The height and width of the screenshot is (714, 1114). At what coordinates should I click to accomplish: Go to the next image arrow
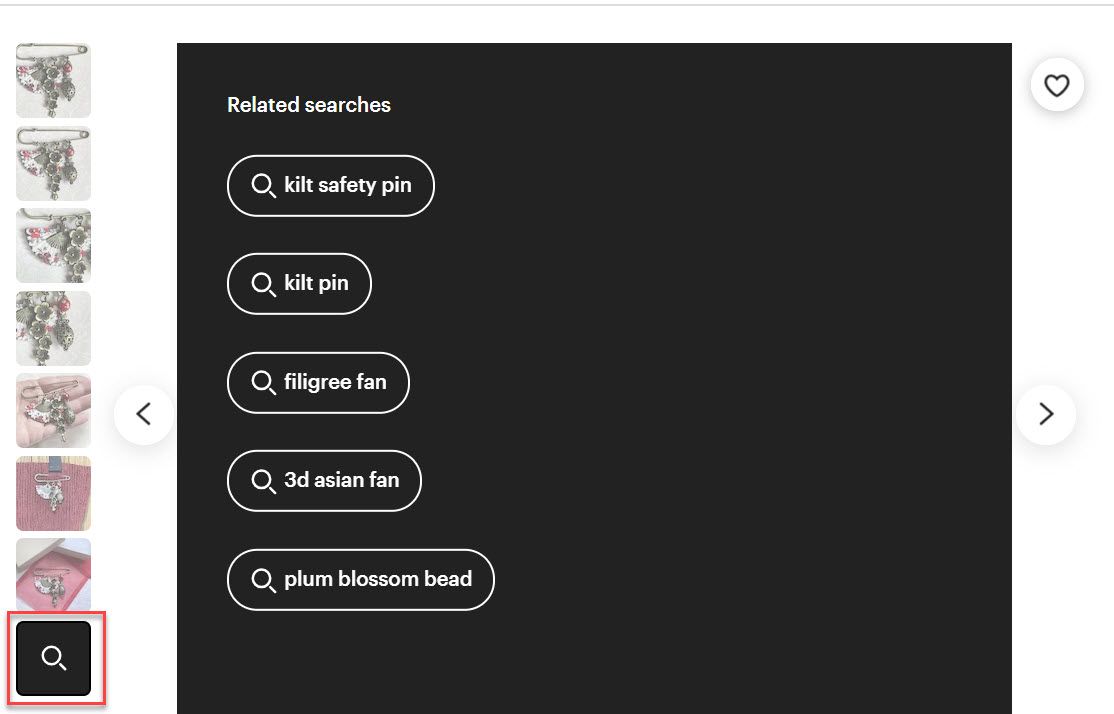(x=1046, y=414)
